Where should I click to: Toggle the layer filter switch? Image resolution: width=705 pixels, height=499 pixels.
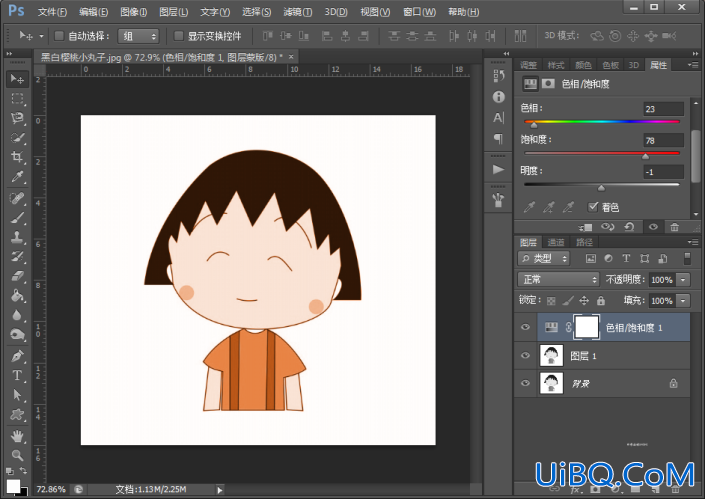click(x=687, y=258)
